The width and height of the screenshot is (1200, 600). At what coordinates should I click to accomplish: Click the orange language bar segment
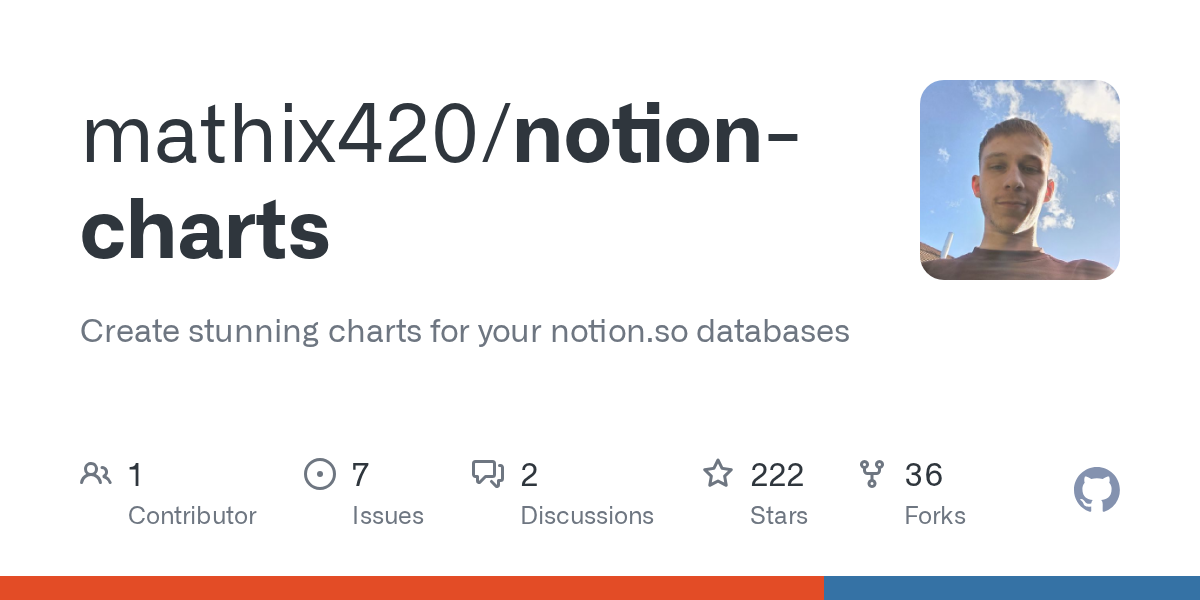tap(412, 588)
